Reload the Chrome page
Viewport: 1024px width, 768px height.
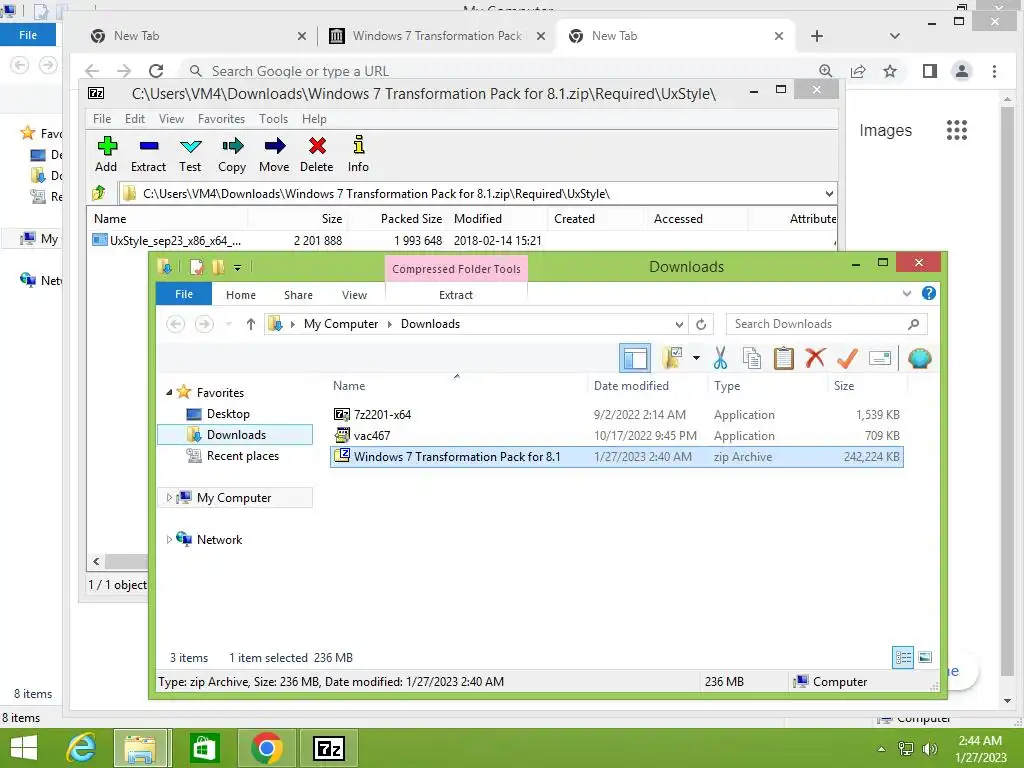click(155, 71)
